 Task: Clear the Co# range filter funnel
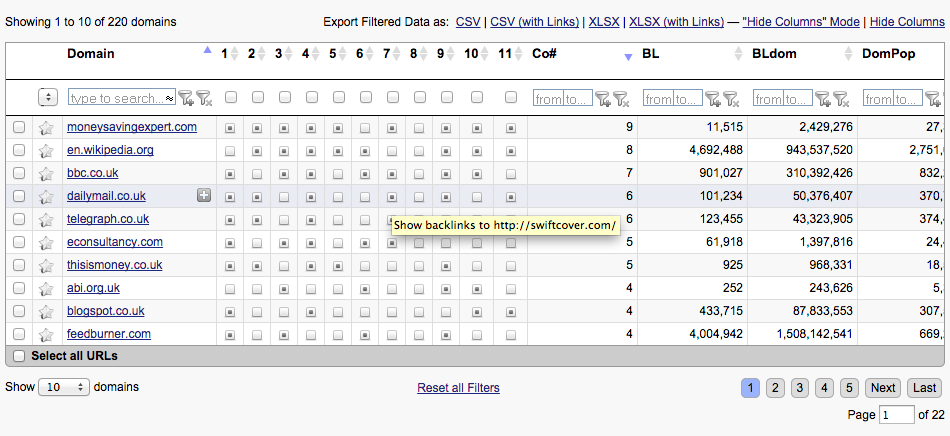(621, 98)
